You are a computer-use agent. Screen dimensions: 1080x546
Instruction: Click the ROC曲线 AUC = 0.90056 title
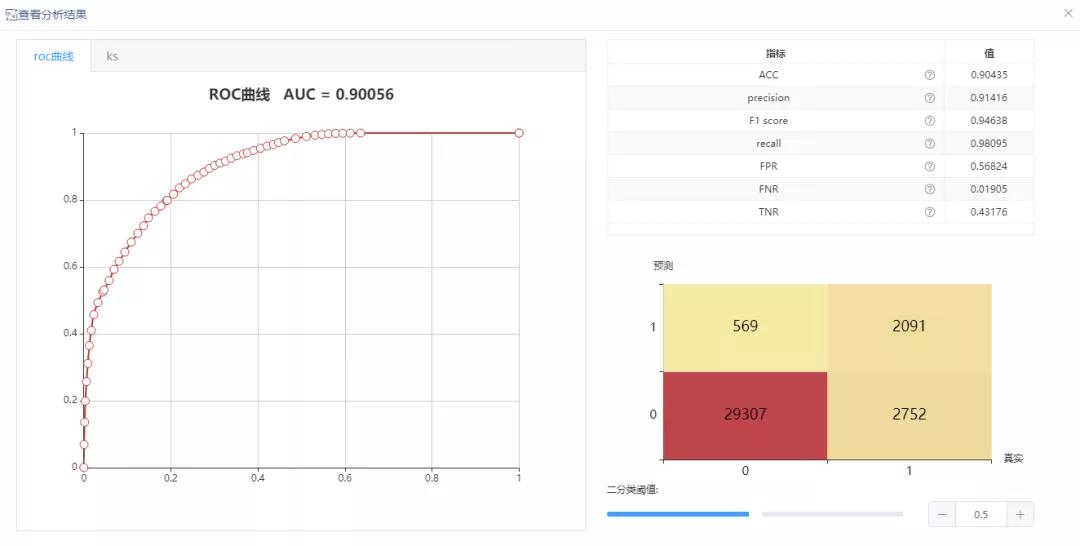(301, 94)
